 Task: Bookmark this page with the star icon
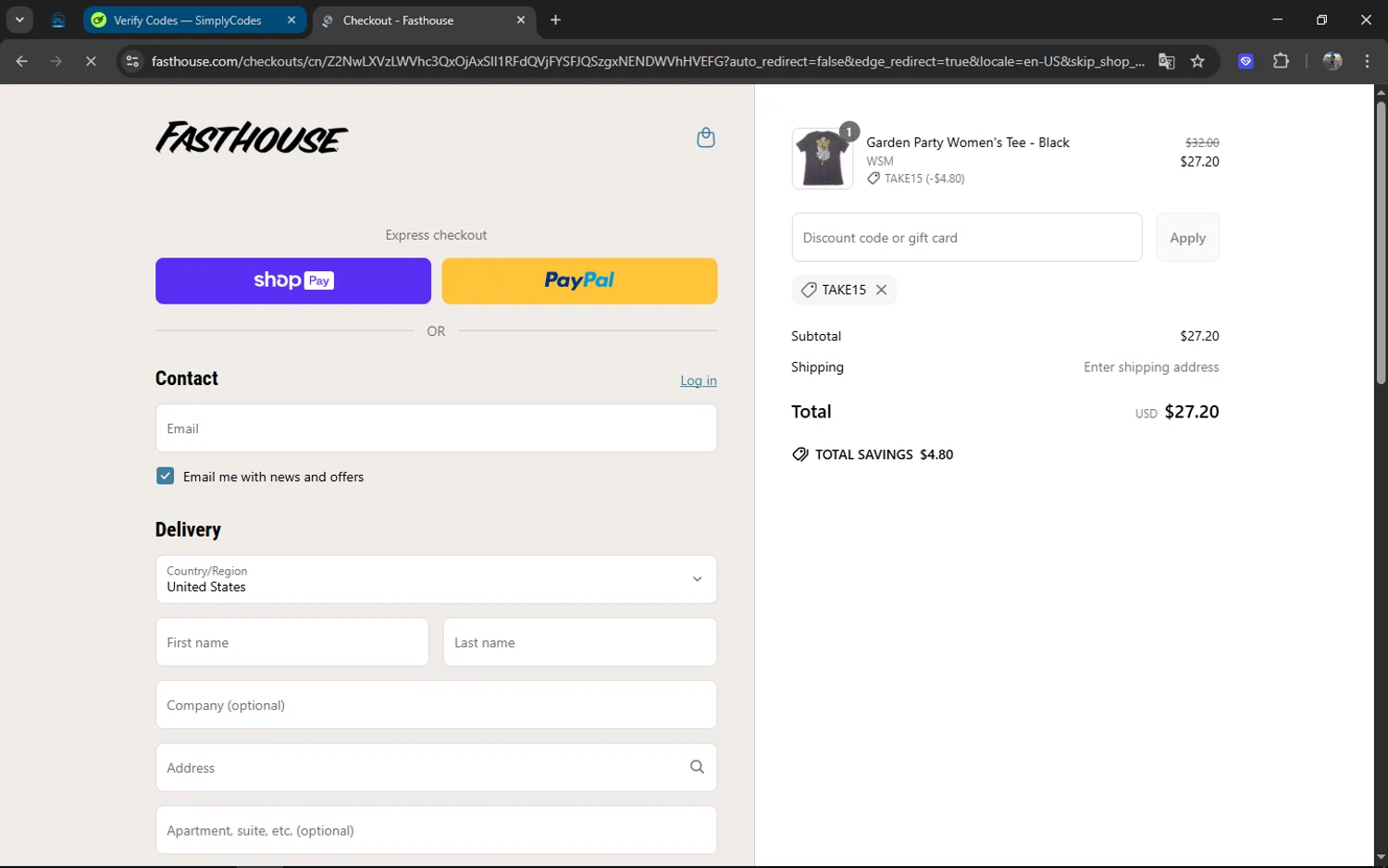[x=1197, y=61]
